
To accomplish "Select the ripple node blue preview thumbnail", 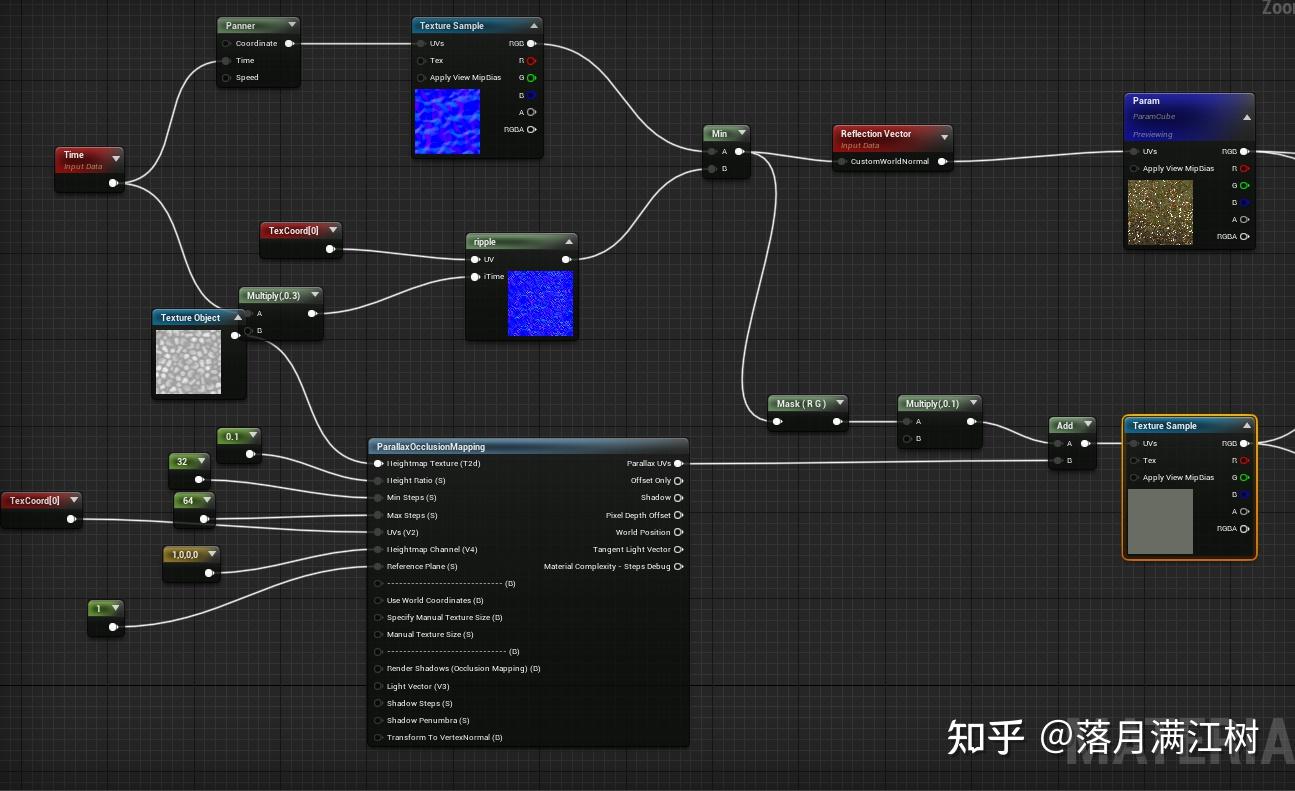I will (x=540, y=303).
